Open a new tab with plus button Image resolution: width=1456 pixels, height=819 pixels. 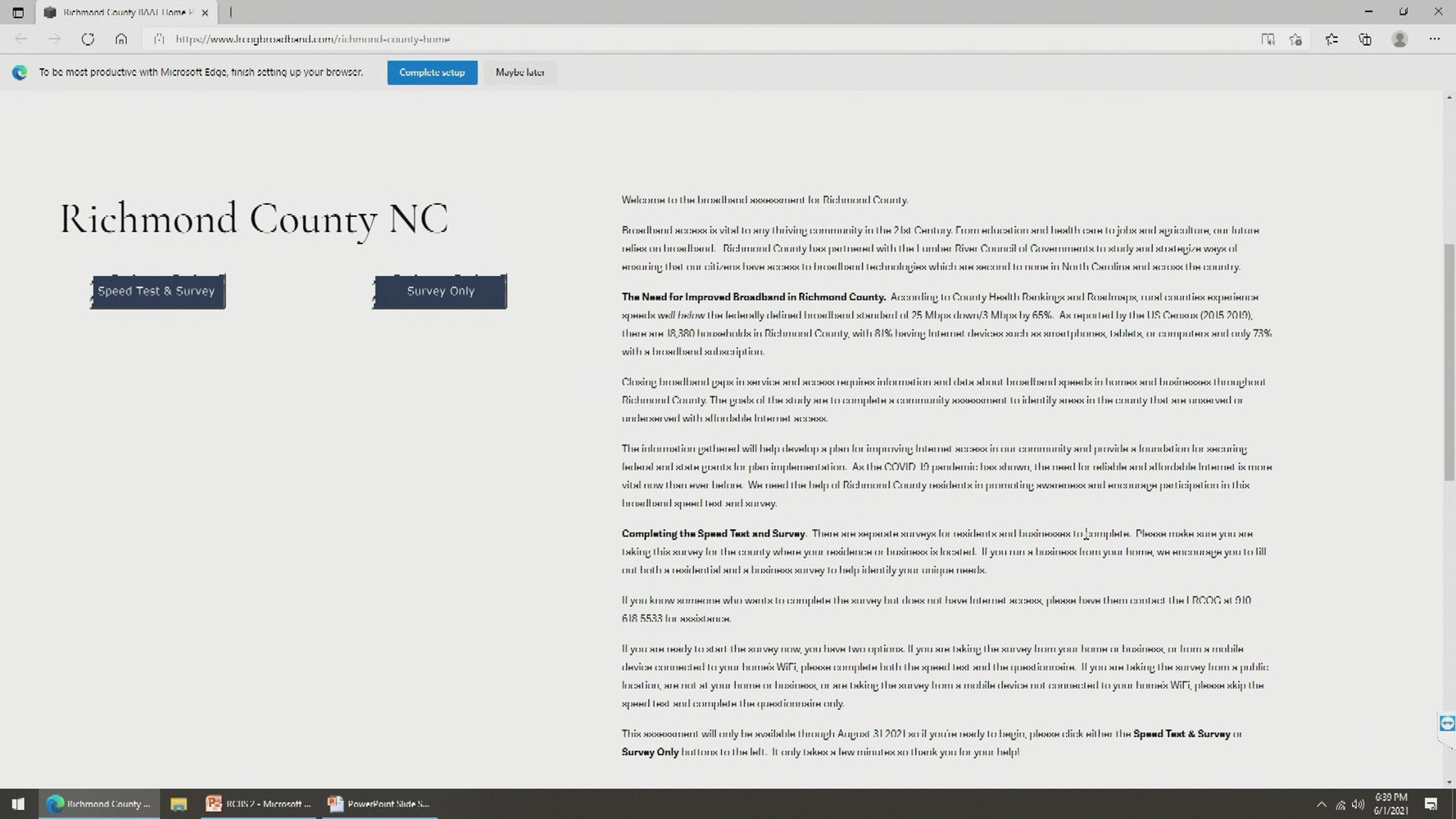coord(231,12)
